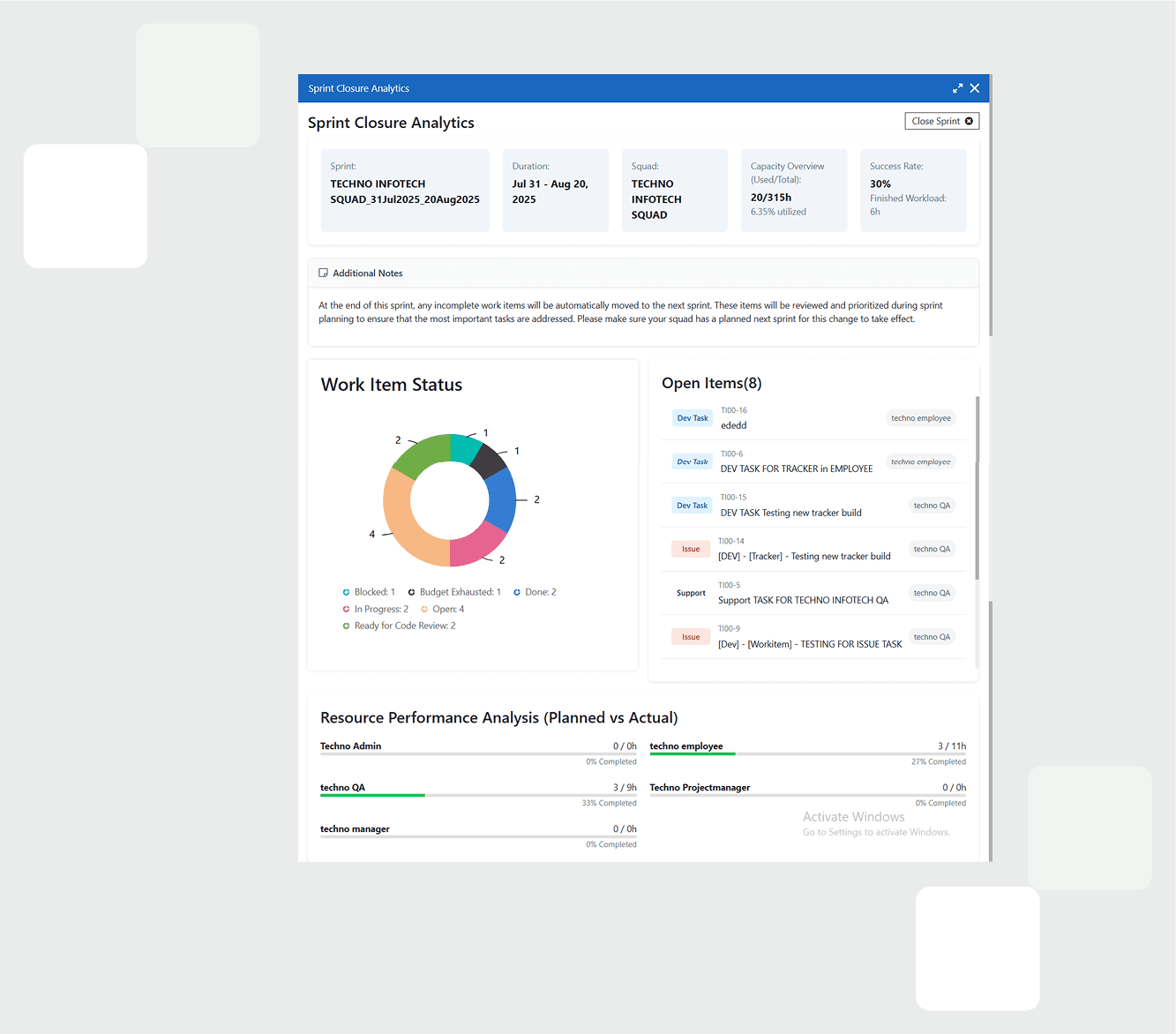1176x1034 pixels.
Task: Toggle the Done legend marker
Action: click(x=517, y=592)
